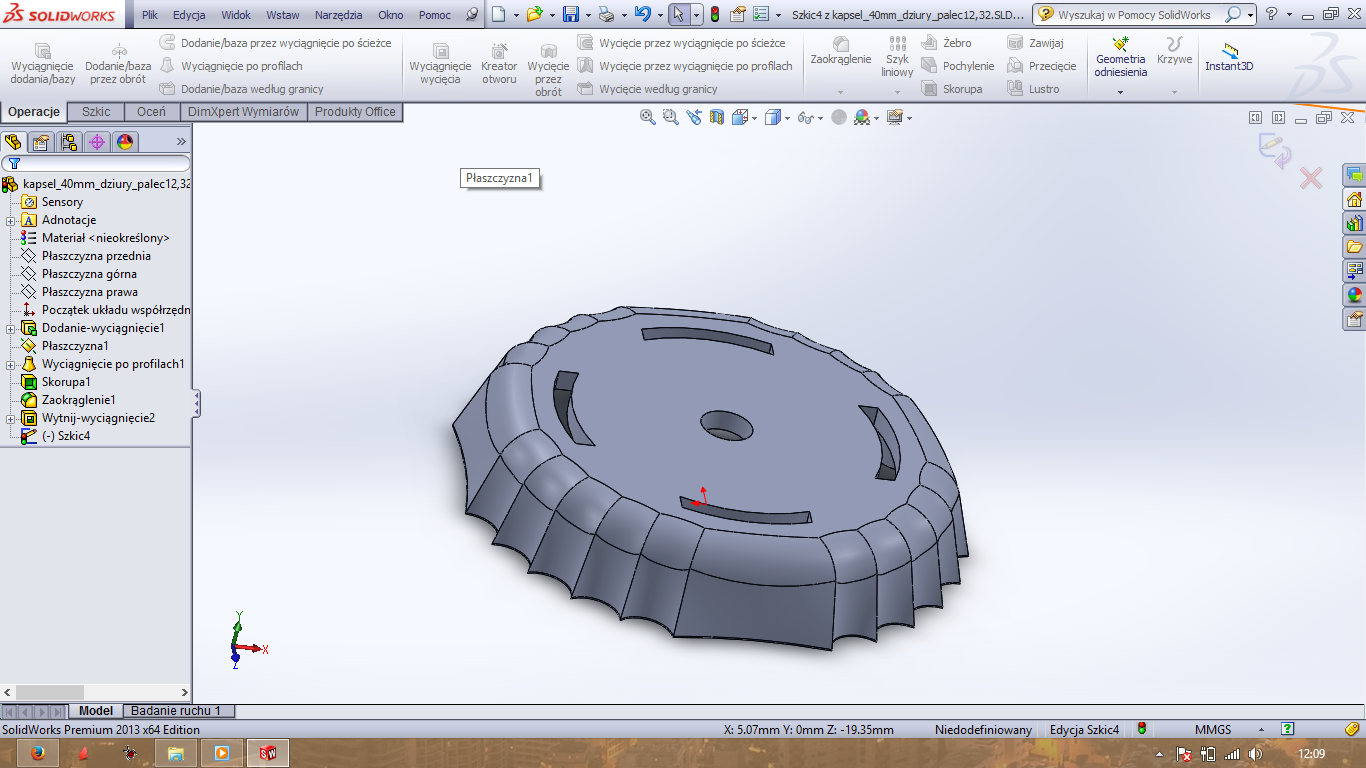Select Skorupa1 feature in the tree
Image resolution: width=1366 pixels, height=768 pixels.
[66, 382]
